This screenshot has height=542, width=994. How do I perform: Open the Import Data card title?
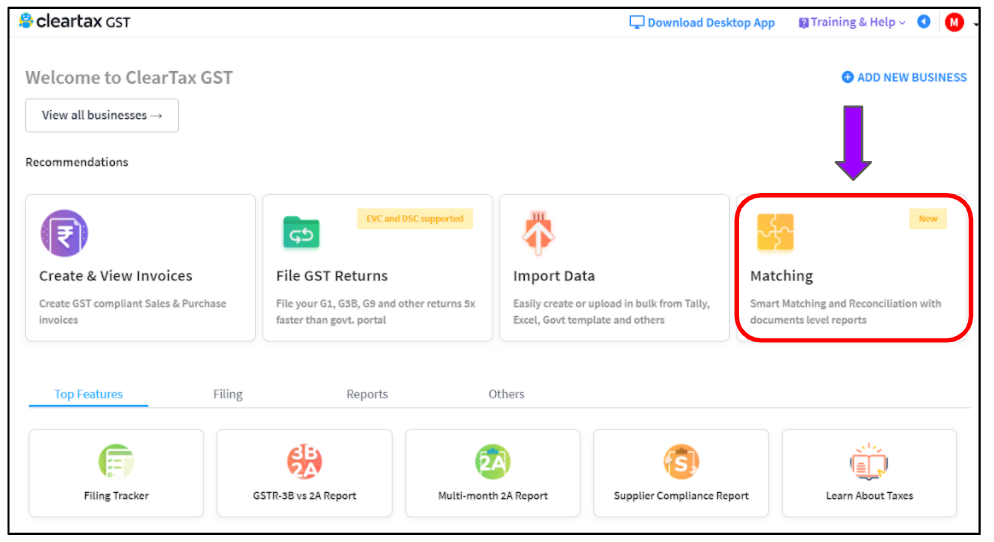point(553,276)
